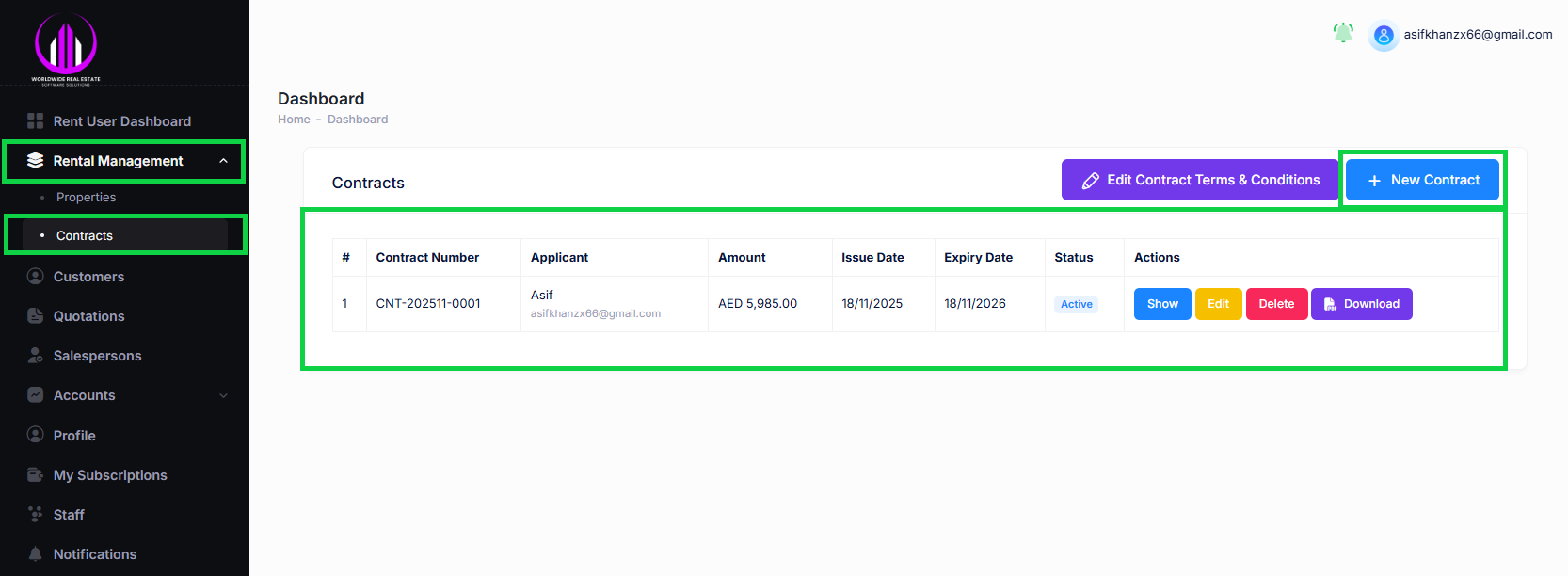1568x576 pixels.
Task: Open Notifications via the sidebar bell icon
Action: click(x=35, y=553)
